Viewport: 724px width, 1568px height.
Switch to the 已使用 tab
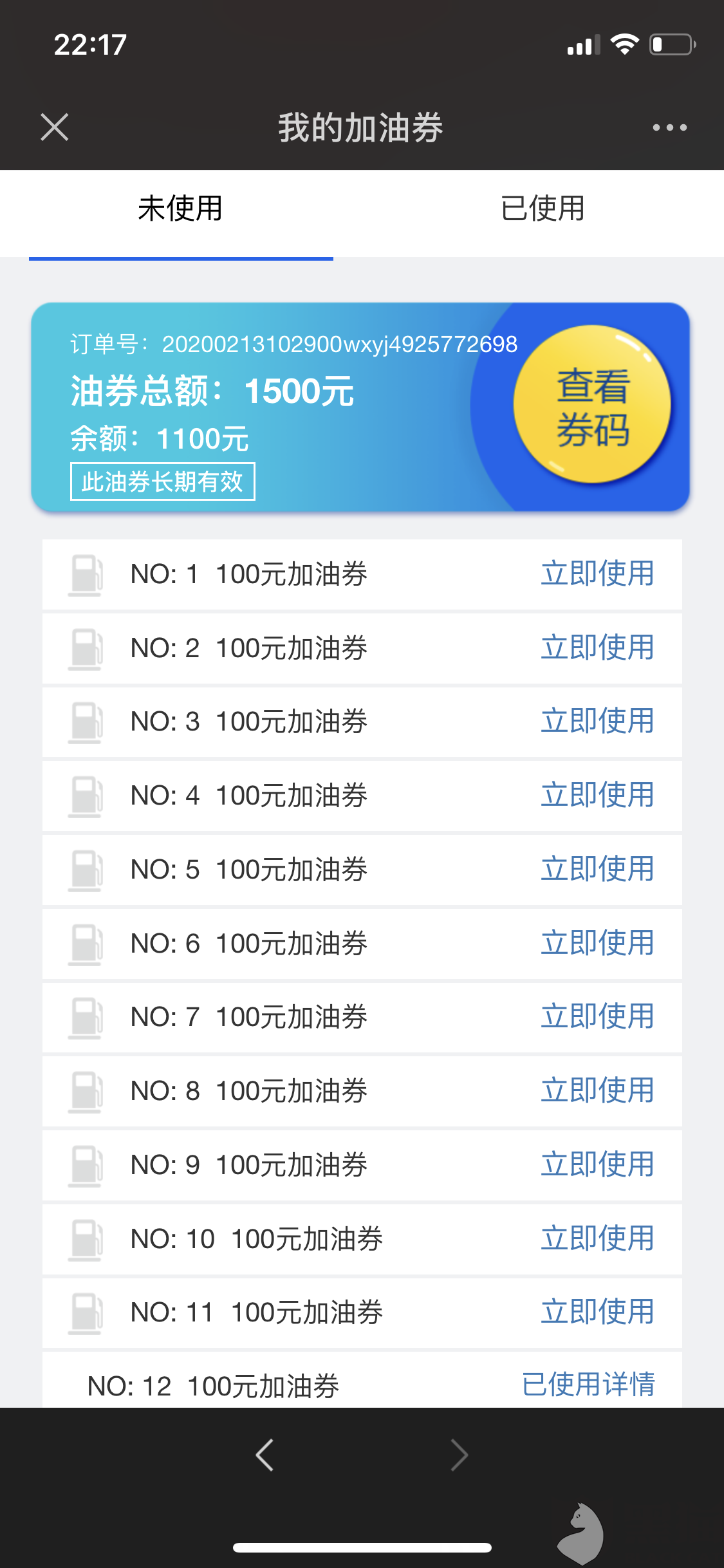(x=543, y=209)
